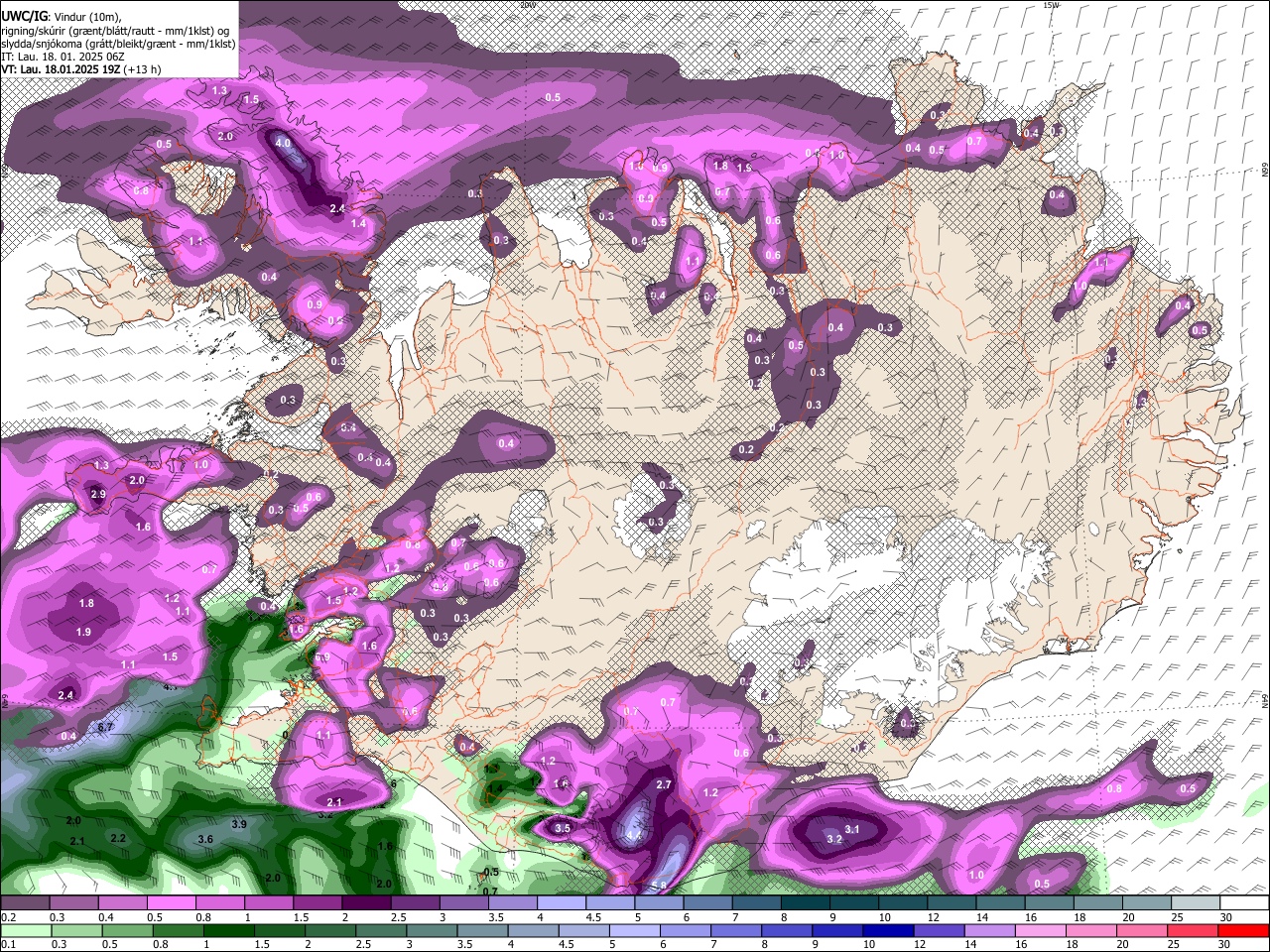Screen dimensions: 1270x952
Task: Click the 'UWC/IG: Vindur (10m)' title text
Action: pyautogui.click(x=62, y=16)
